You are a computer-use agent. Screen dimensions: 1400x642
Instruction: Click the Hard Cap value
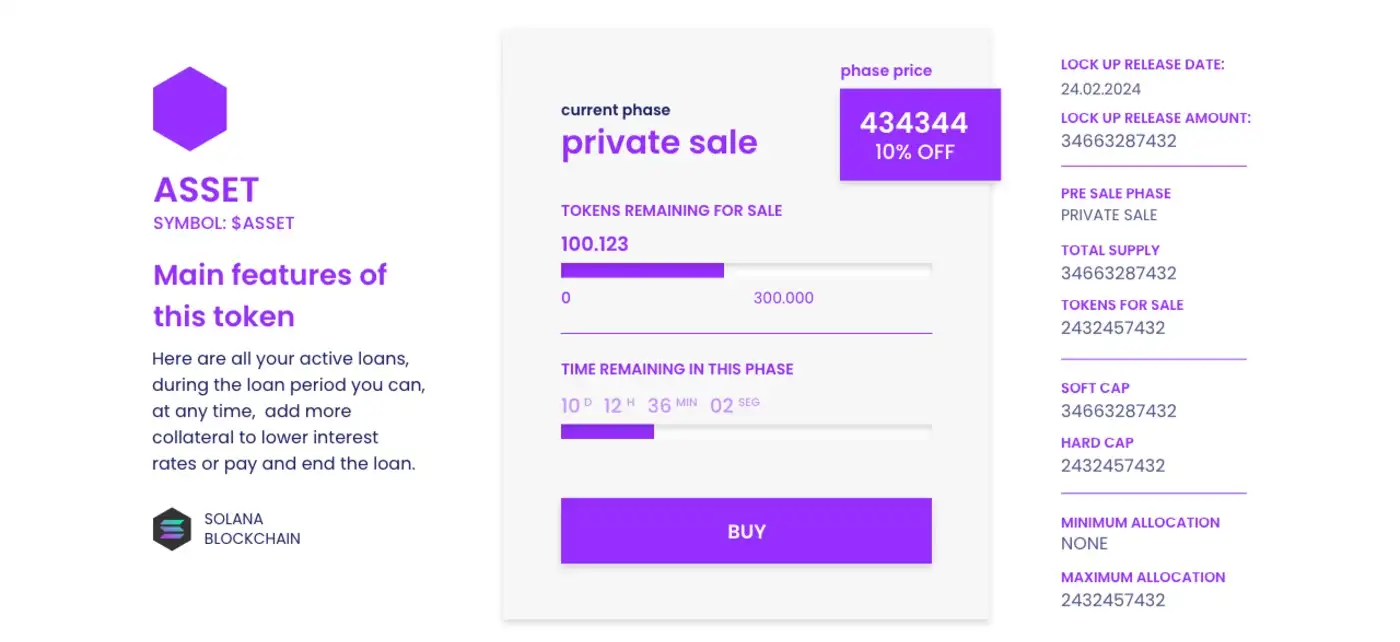click(x=1113, y=466)
